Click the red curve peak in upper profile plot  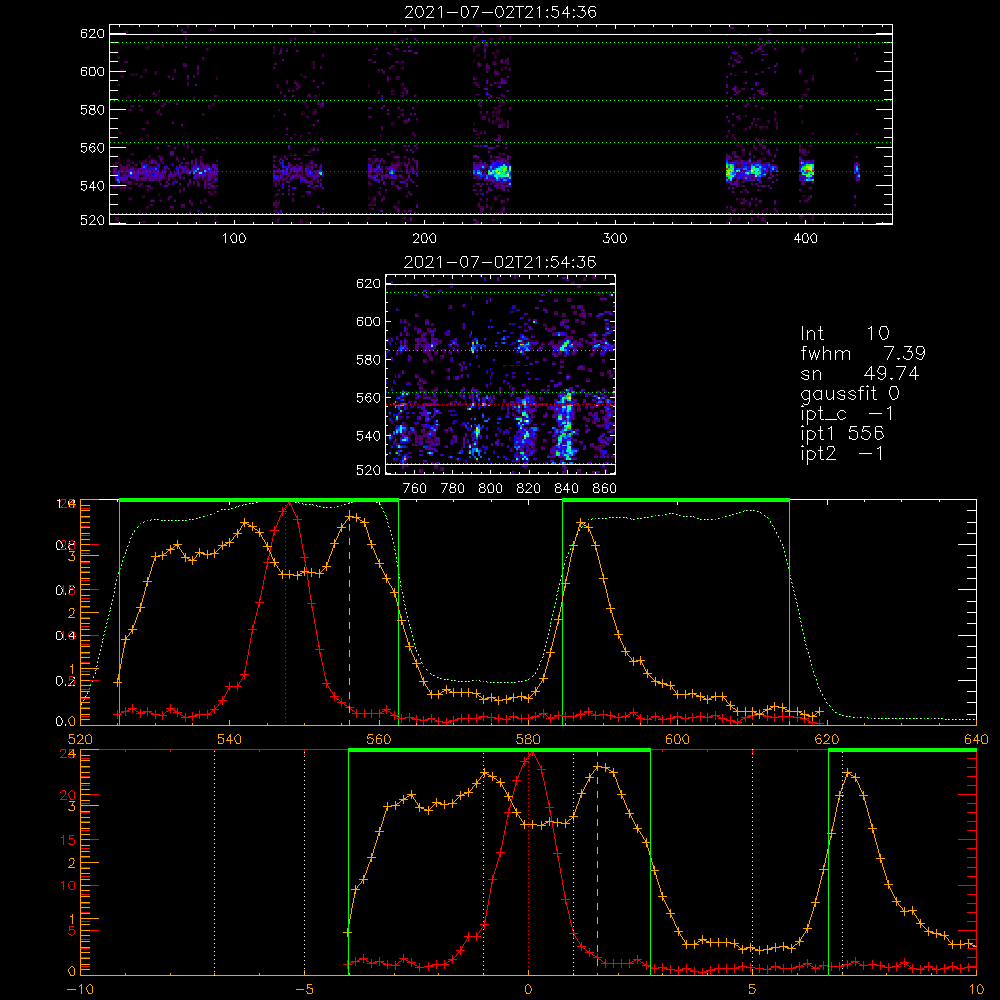(x=289, y=504)
